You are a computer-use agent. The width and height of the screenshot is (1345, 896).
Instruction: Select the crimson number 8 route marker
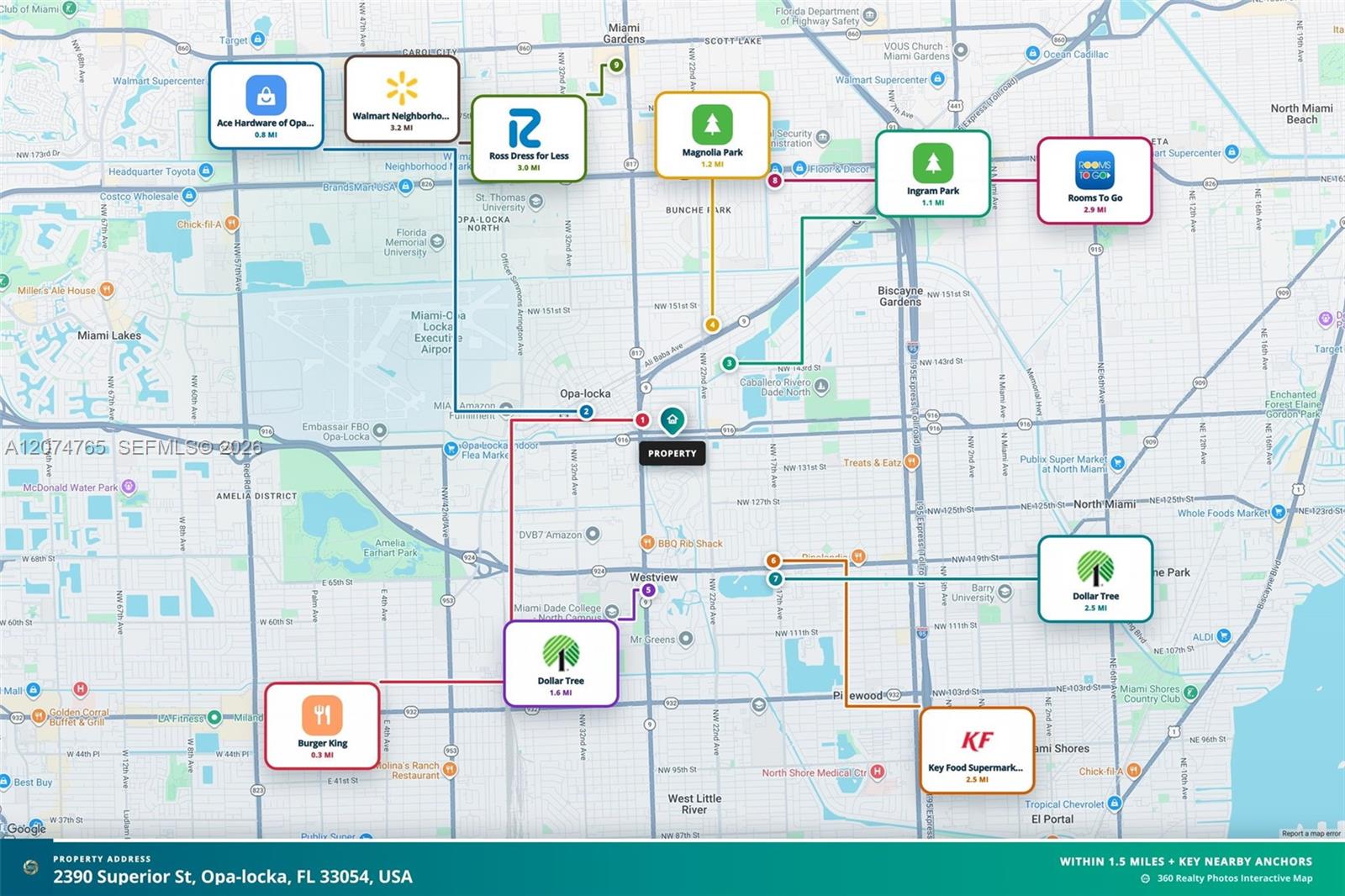774,180
